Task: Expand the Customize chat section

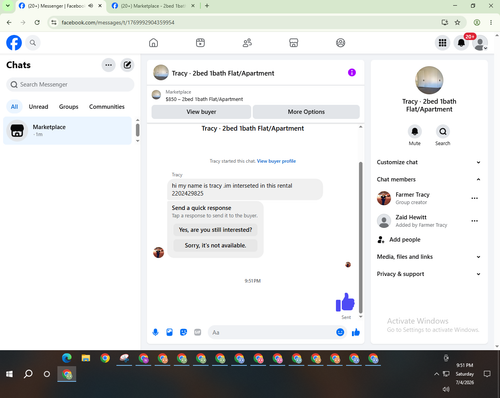Action: click(429, 162)
